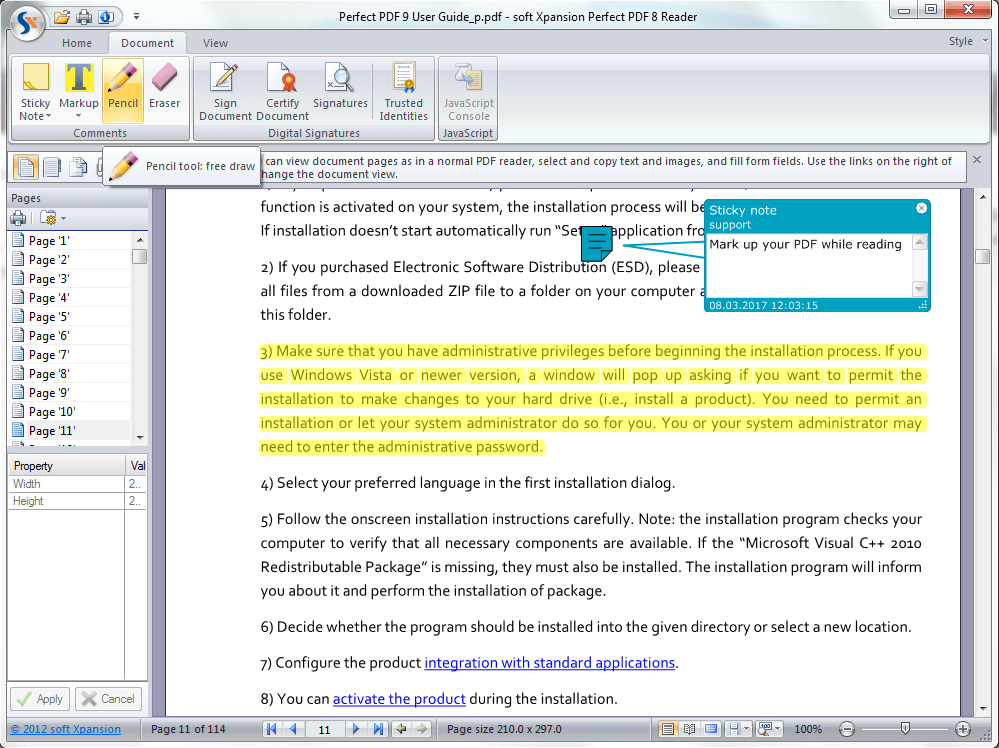Image resolution: width=999 pixels, height=748 pixels.
Task: Click the Sticky note text area
Action: (x=810, y=266)
